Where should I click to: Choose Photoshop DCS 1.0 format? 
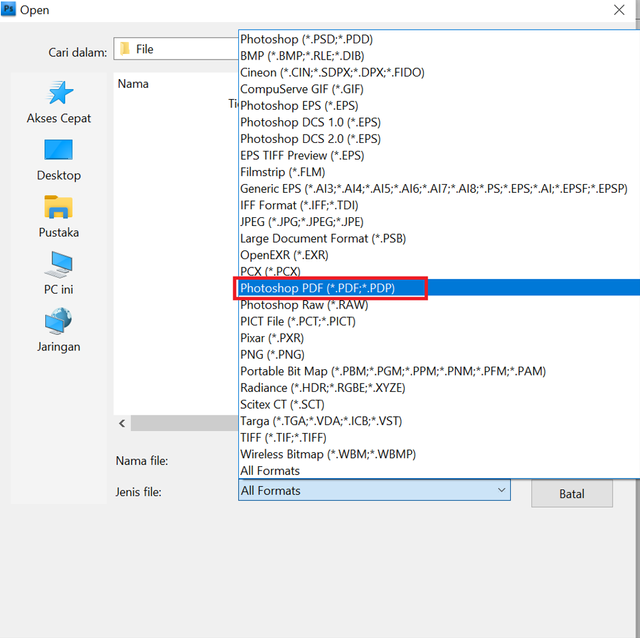439,122
